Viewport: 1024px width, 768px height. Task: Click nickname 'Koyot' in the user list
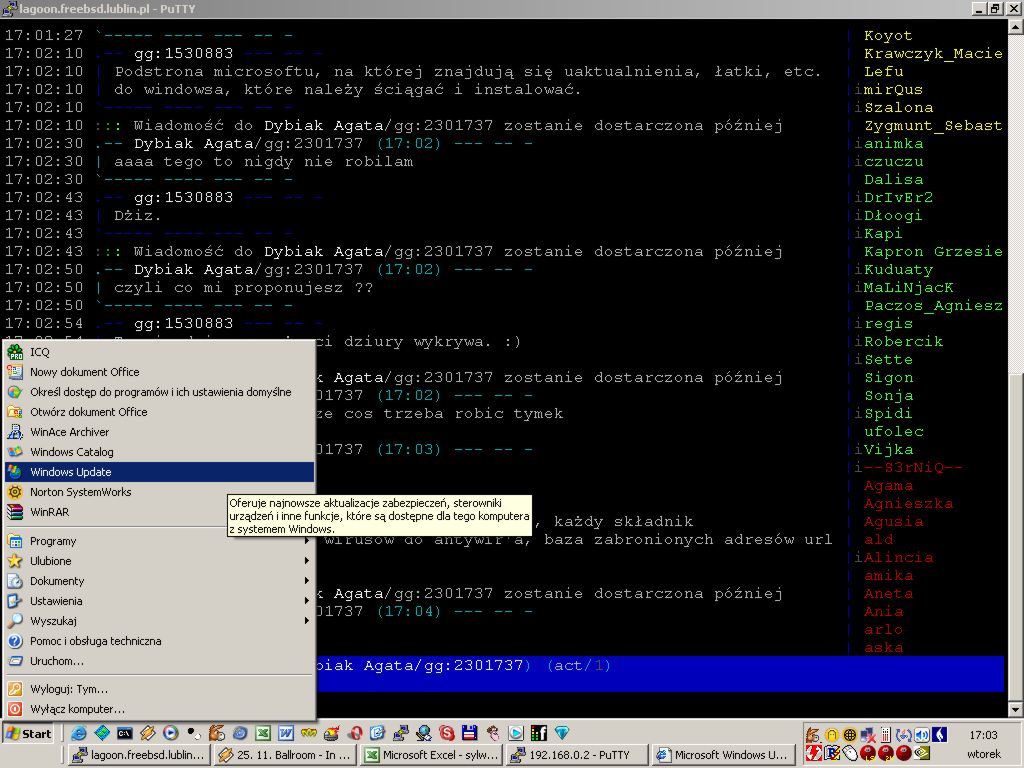tap(888, 36)
